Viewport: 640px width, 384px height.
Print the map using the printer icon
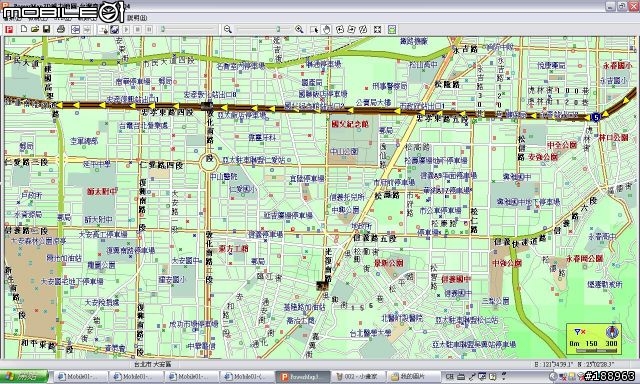point(61,29)
